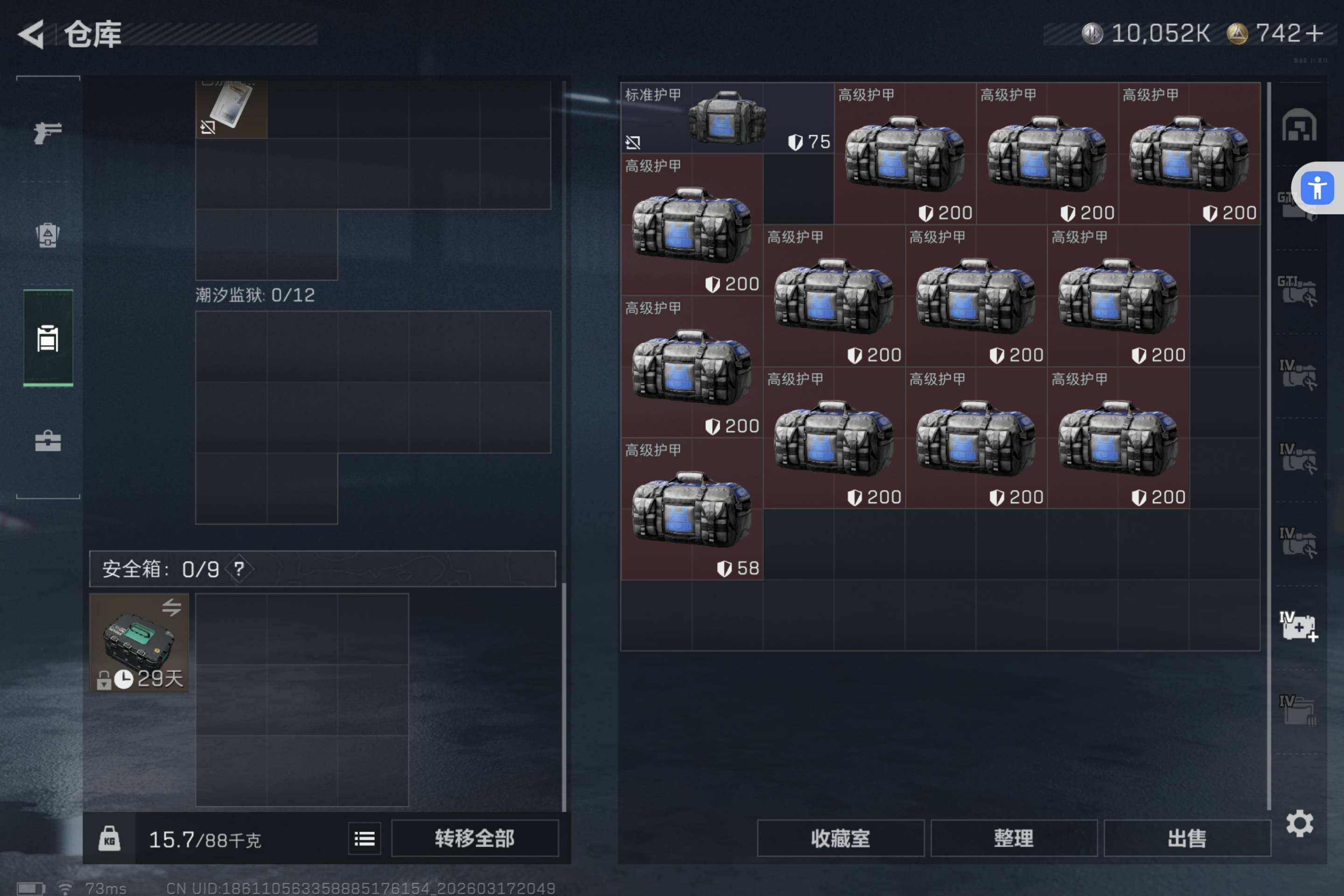The width and height of the screenshot is (1344, 896).
Task: Open the accessibility floating button
Action: [x=1317, y=188]
